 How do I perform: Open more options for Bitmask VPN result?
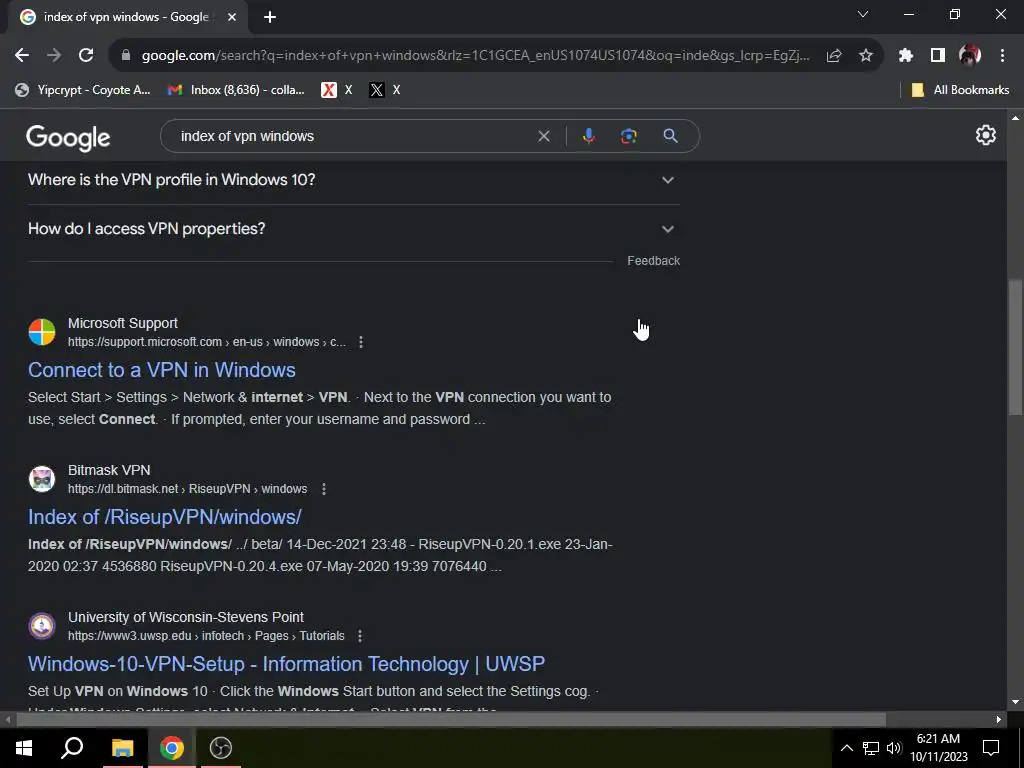point(324,488)
